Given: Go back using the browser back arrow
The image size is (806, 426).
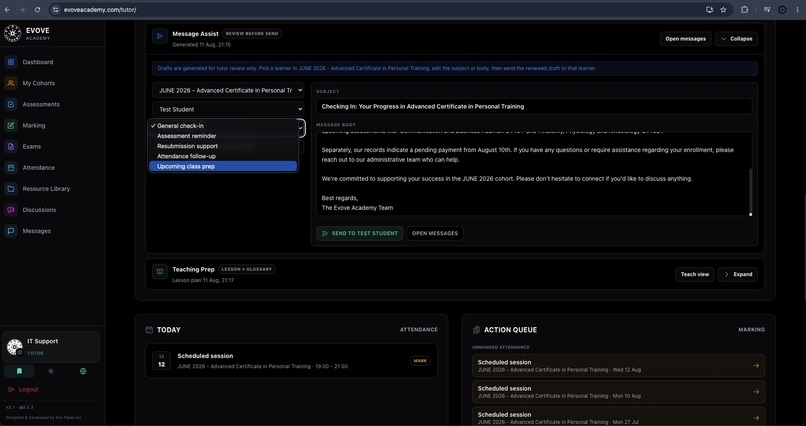Looking at the screenshot, I should point(7,9).
